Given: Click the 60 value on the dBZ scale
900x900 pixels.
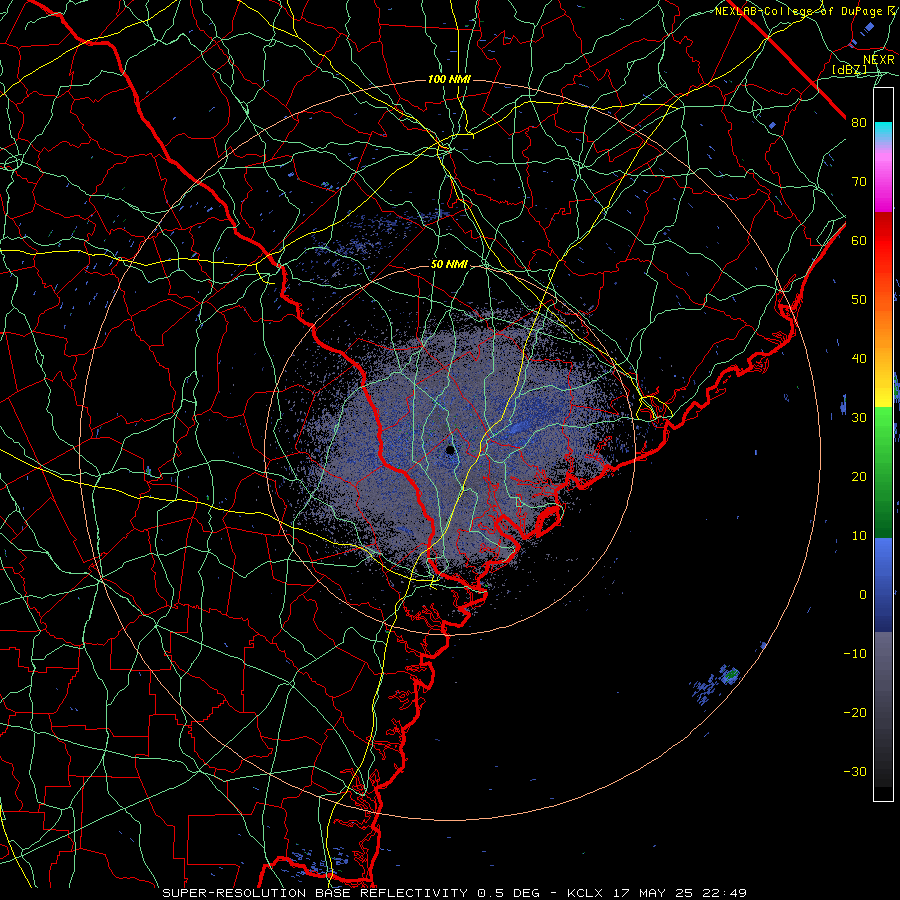Looking at the screenshot, I should [859, 240].
